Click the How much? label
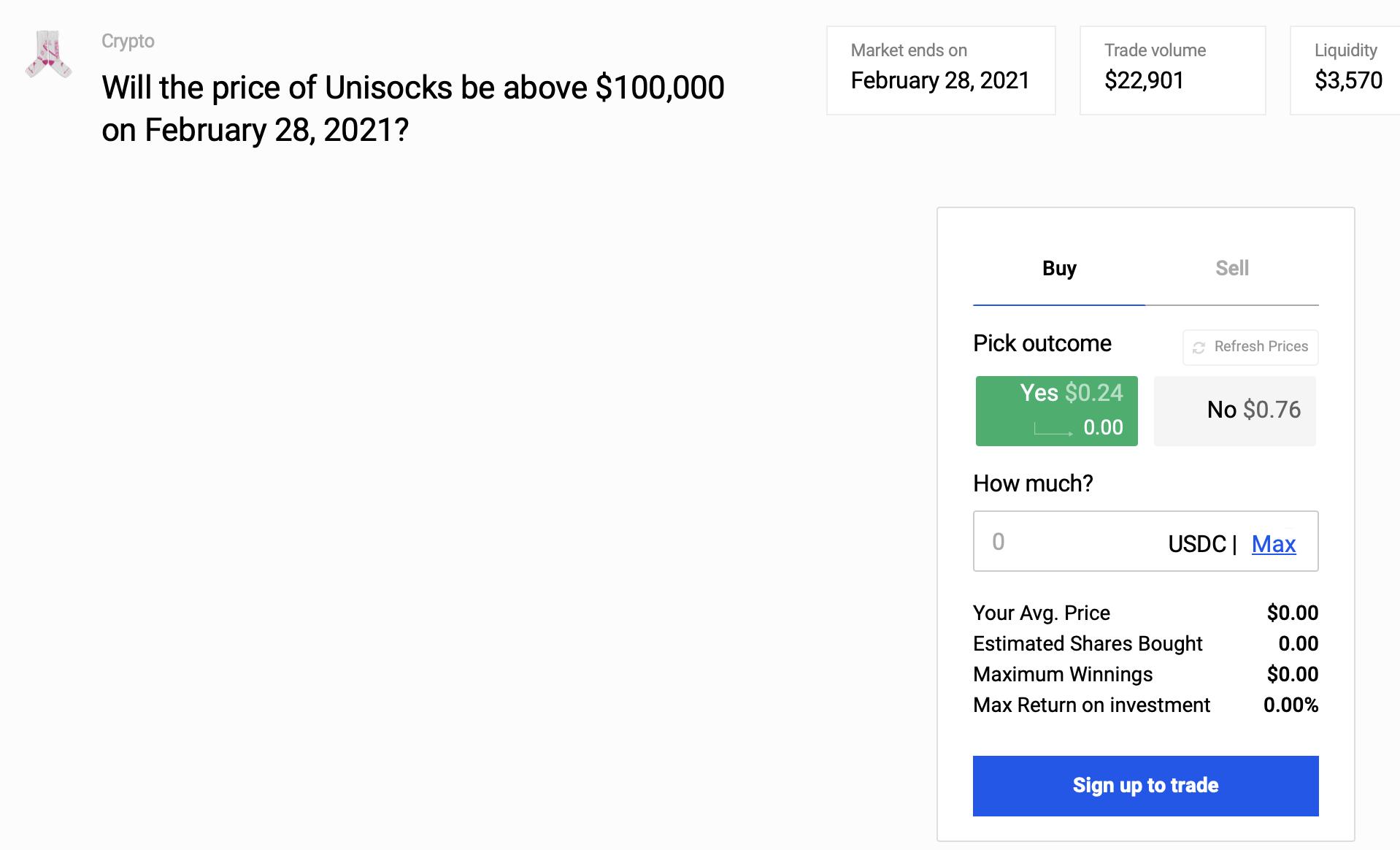 1032,483
